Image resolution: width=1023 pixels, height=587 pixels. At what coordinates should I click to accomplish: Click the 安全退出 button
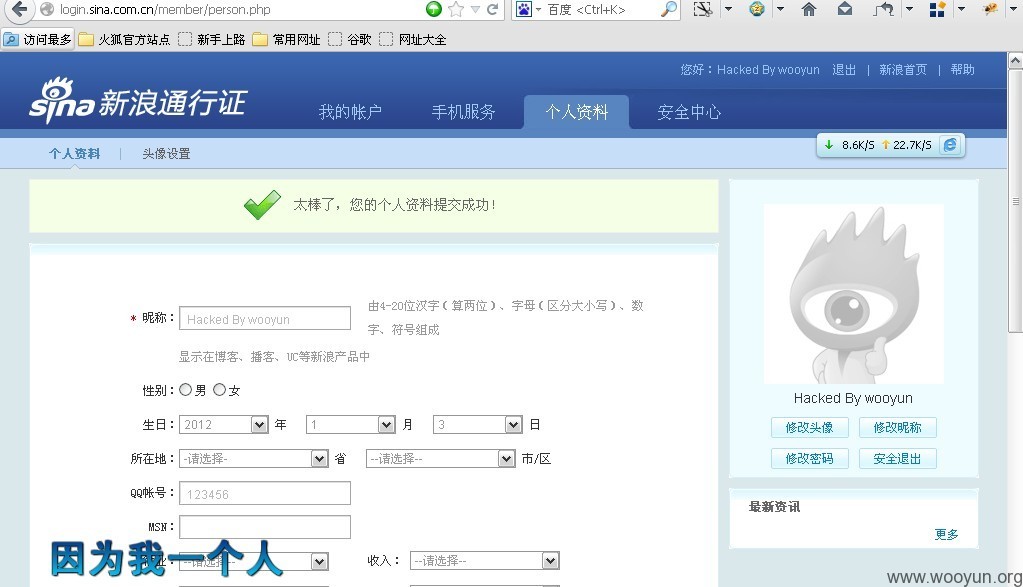pyautogui.click(x=898, y=459)
